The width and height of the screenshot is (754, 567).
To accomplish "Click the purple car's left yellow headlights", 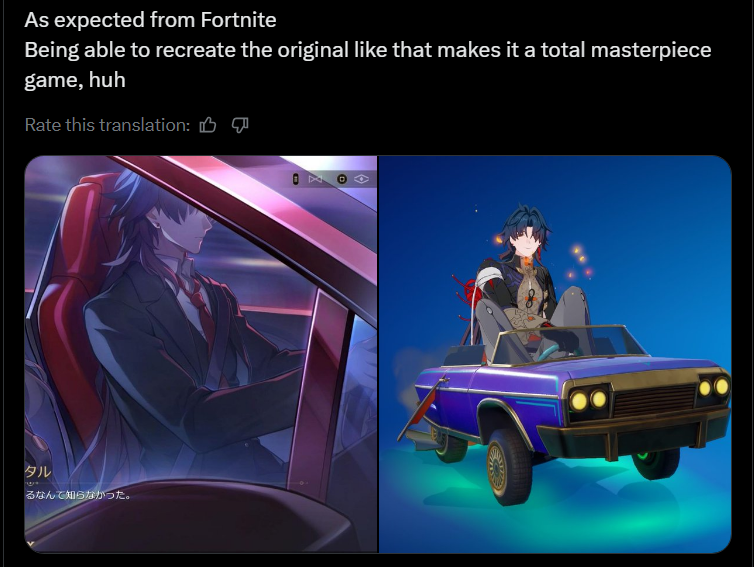I will (588, 400).
